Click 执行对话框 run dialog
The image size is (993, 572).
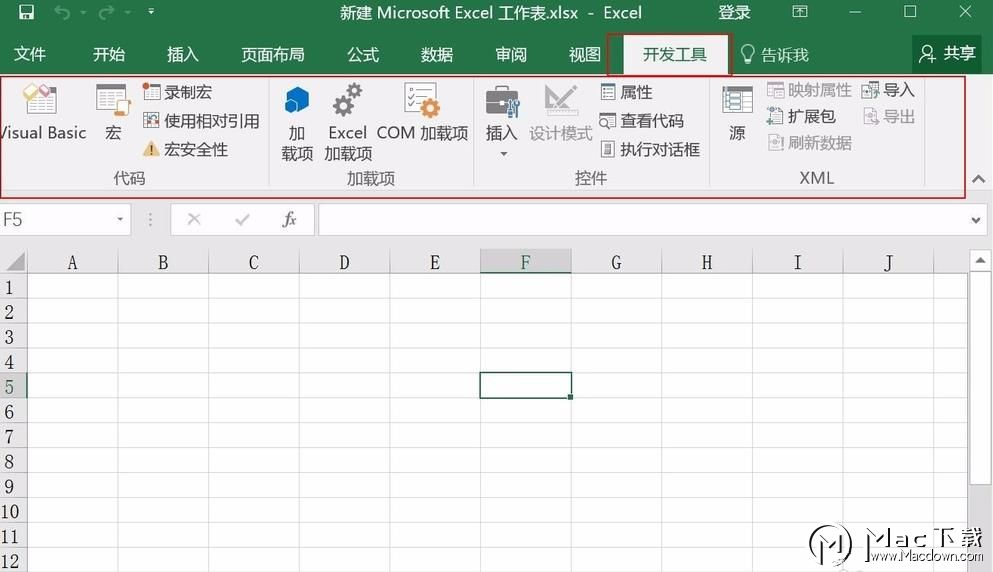pos(650,149)
